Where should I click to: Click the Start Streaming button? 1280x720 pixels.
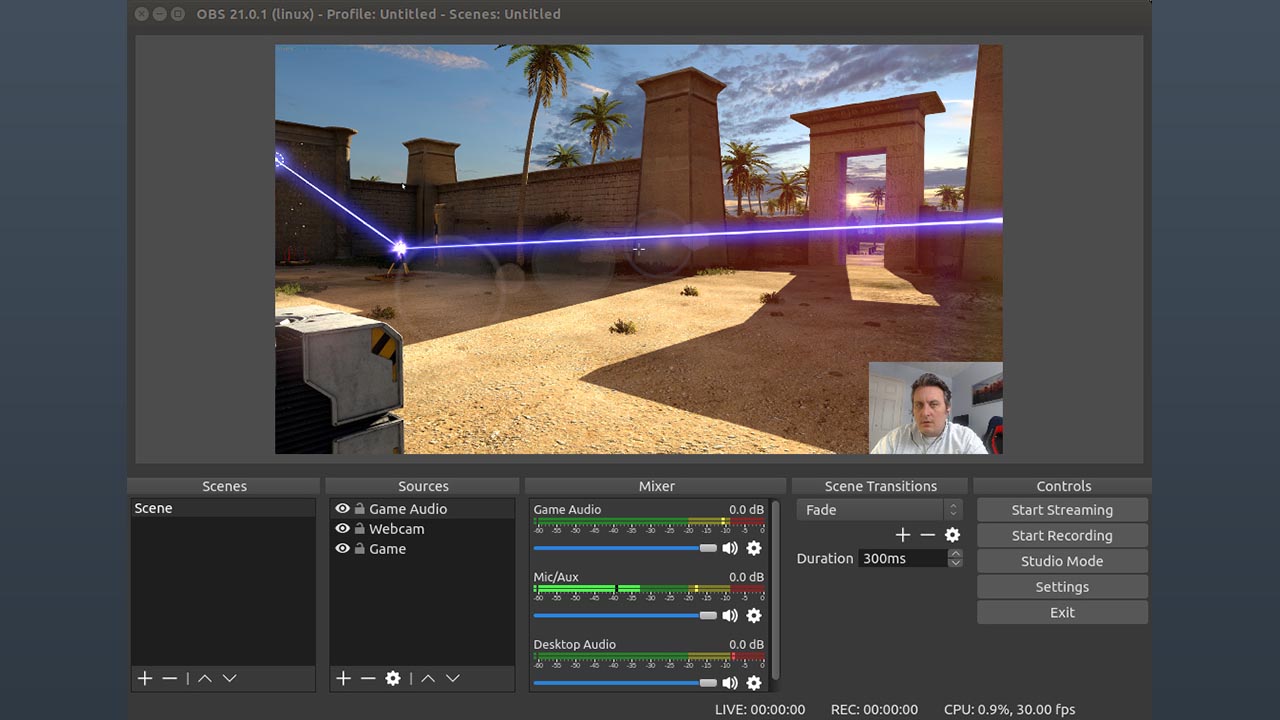(x=1062, y=510)
